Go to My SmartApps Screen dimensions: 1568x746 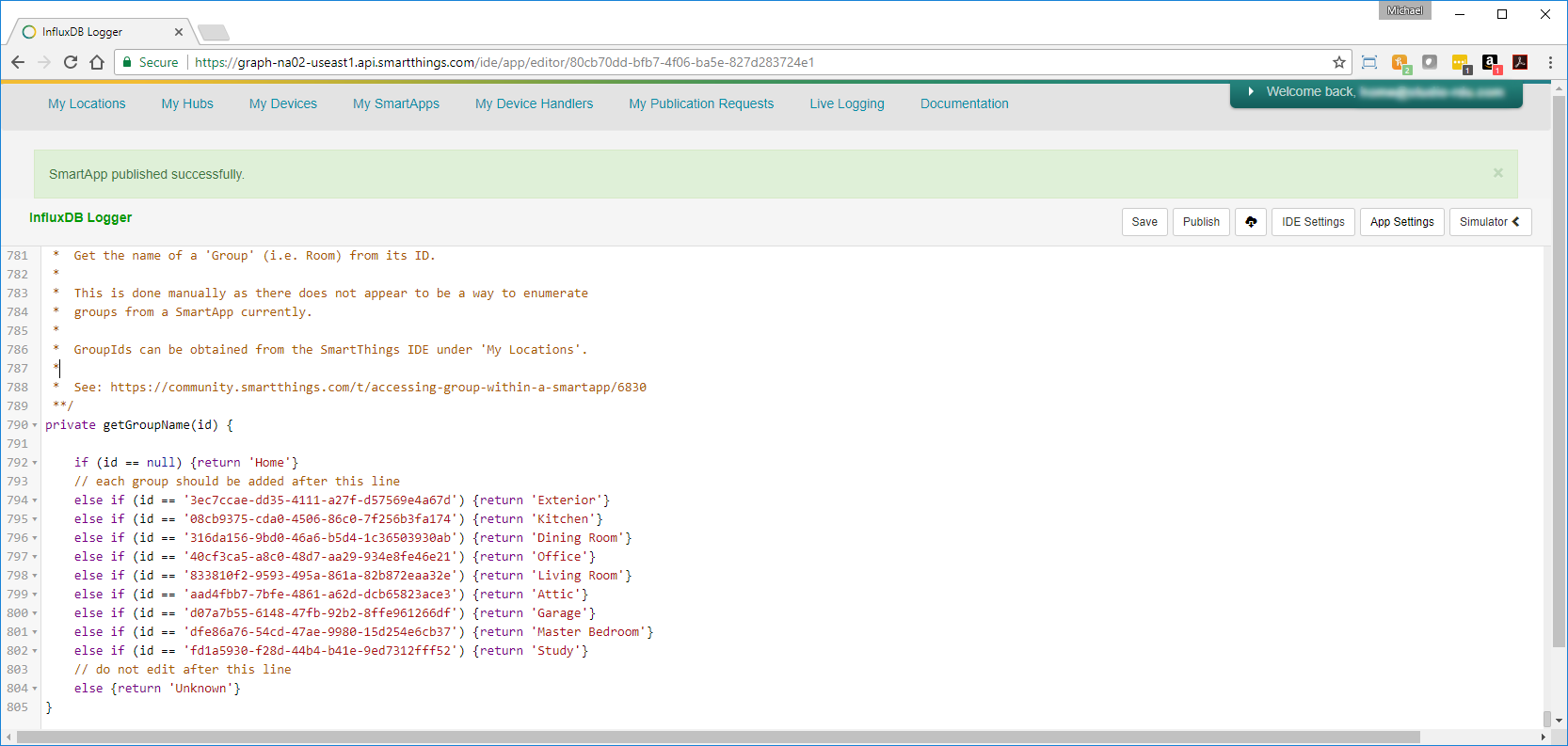point(396,103)
